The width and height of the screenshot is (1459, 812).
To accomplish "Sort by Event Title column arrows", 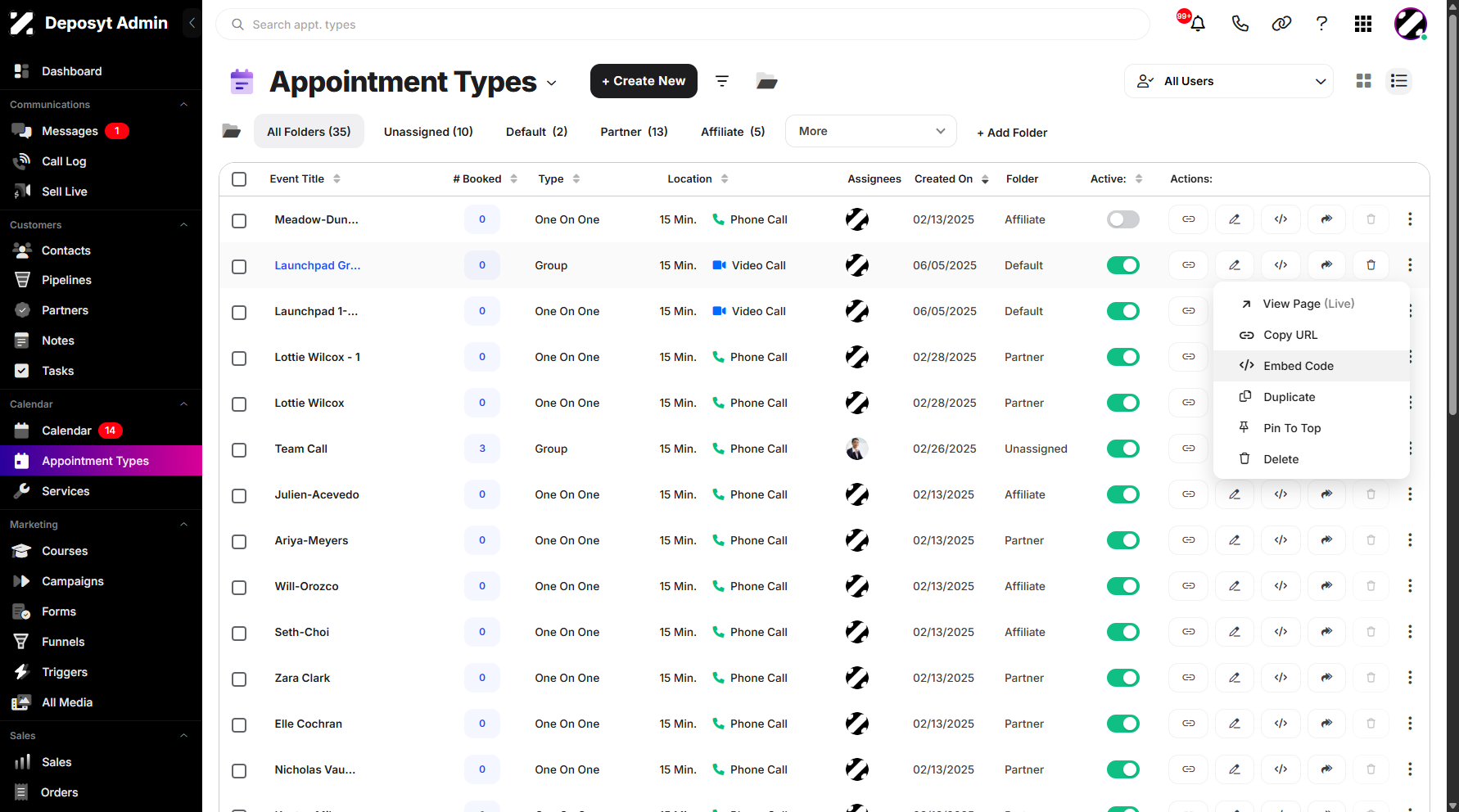I will (x=337, y=178).
